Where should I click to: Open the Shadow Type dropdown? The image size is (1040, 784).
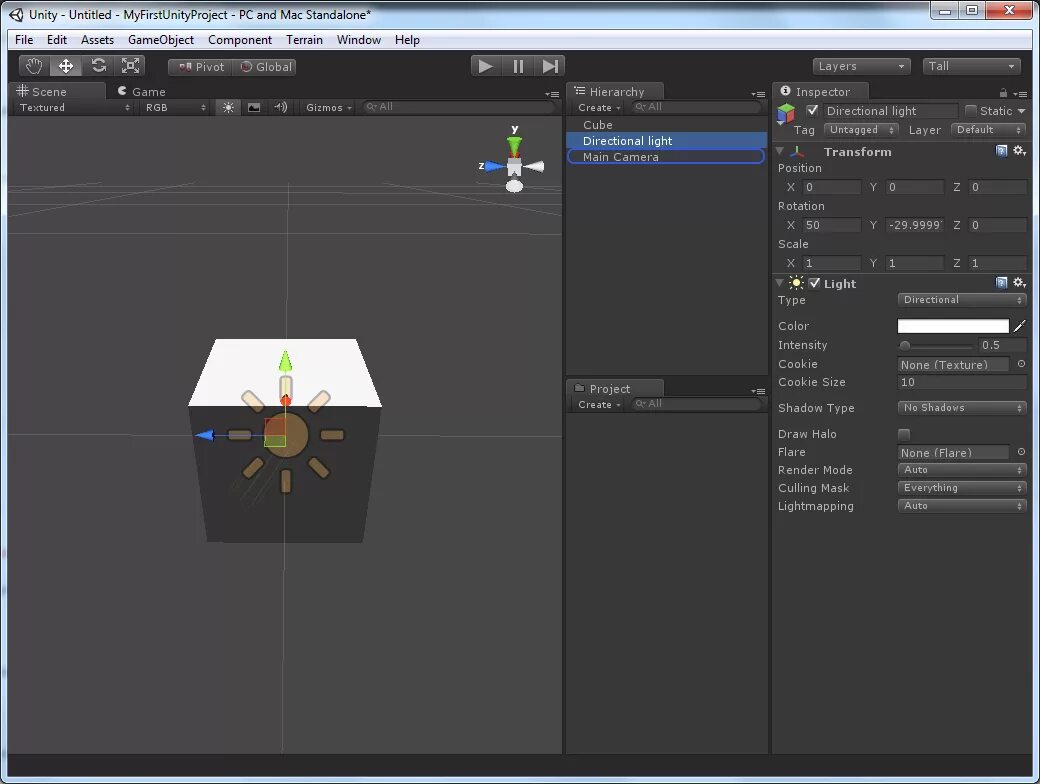(962, 408)
